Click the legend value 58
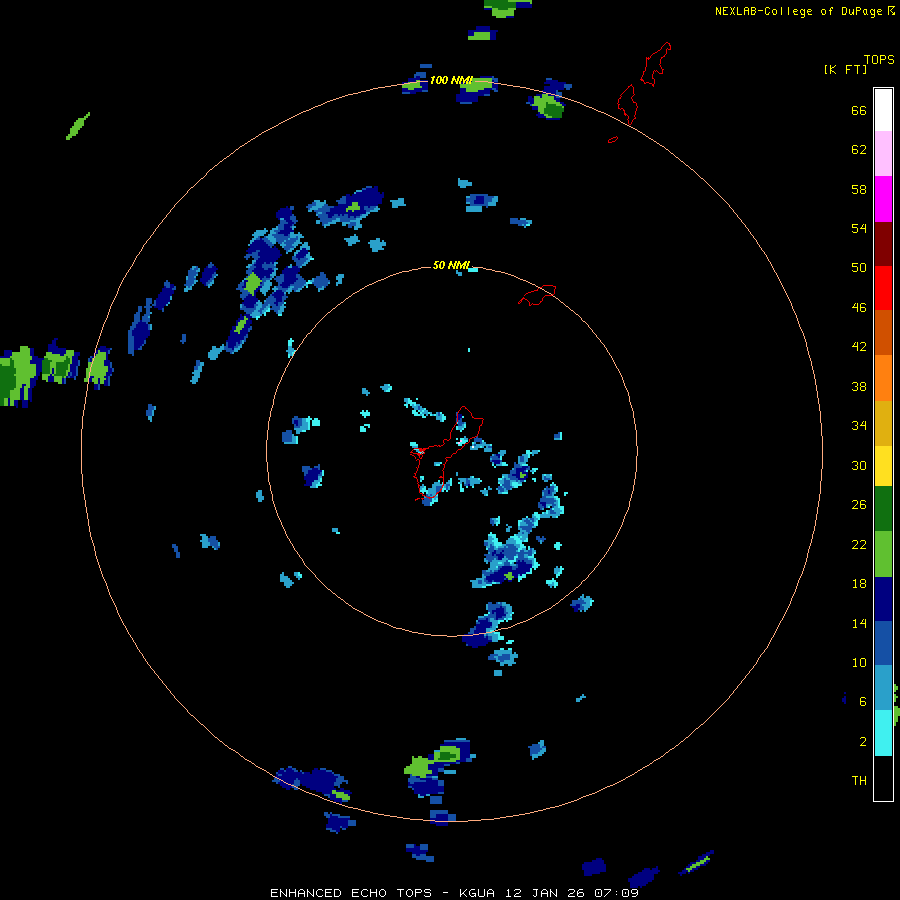This screenshot has height=900, width=900. click(859, 189)
